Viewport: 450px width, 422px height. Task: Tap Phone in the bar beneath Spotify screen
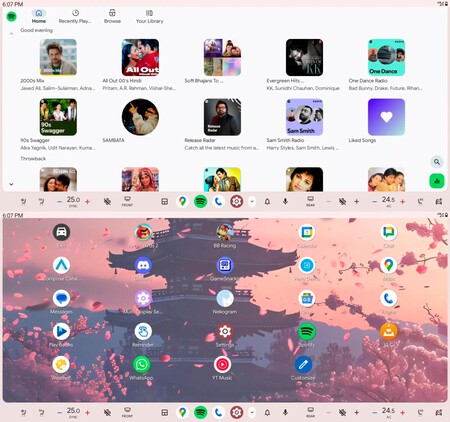click(x=219, y=201)
